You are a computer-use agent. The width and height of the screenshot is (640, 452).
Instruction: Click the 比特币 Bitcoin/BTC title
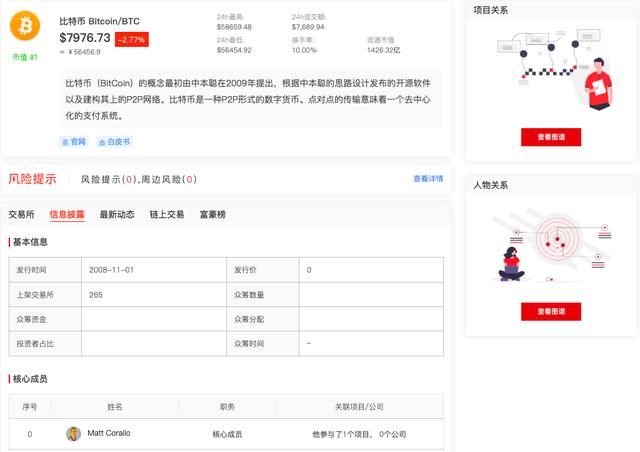(100, 21)
